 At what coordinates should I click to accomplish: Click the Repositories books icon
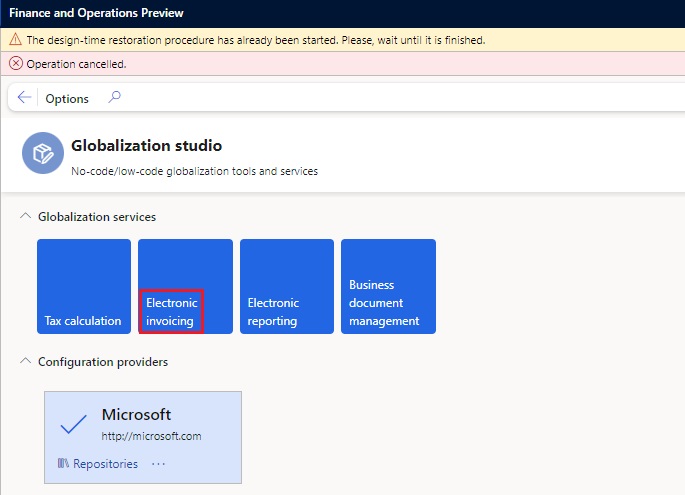pyautogui.click(x=63, y=463)
